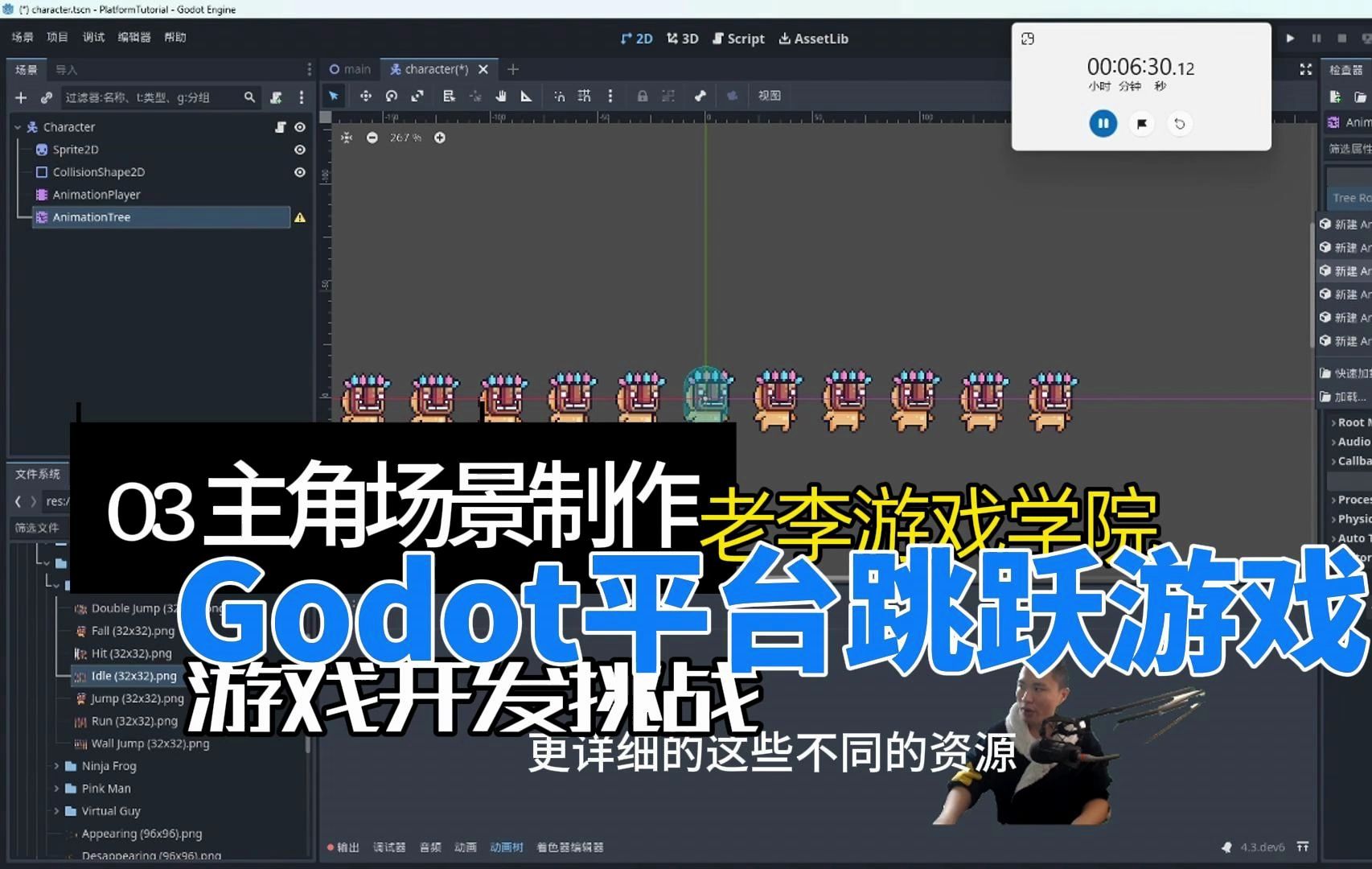Screen dimensions: 1372x869
Task: Activate the Ruler measurement tool
Action: pyautogui.click(x=526, y=96)
